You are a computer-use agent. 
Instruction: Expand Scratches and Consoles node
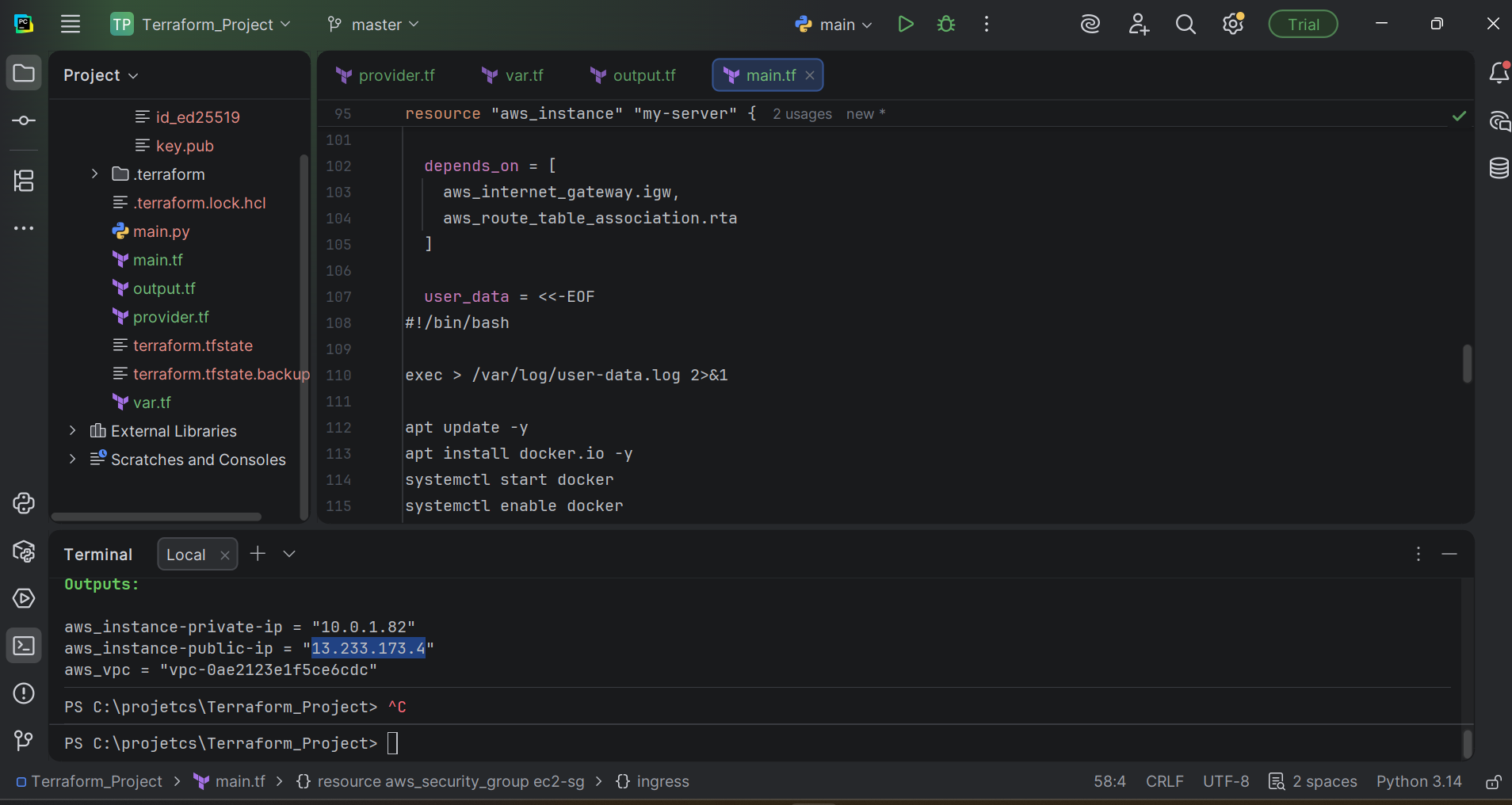click(x=72, y=459)
